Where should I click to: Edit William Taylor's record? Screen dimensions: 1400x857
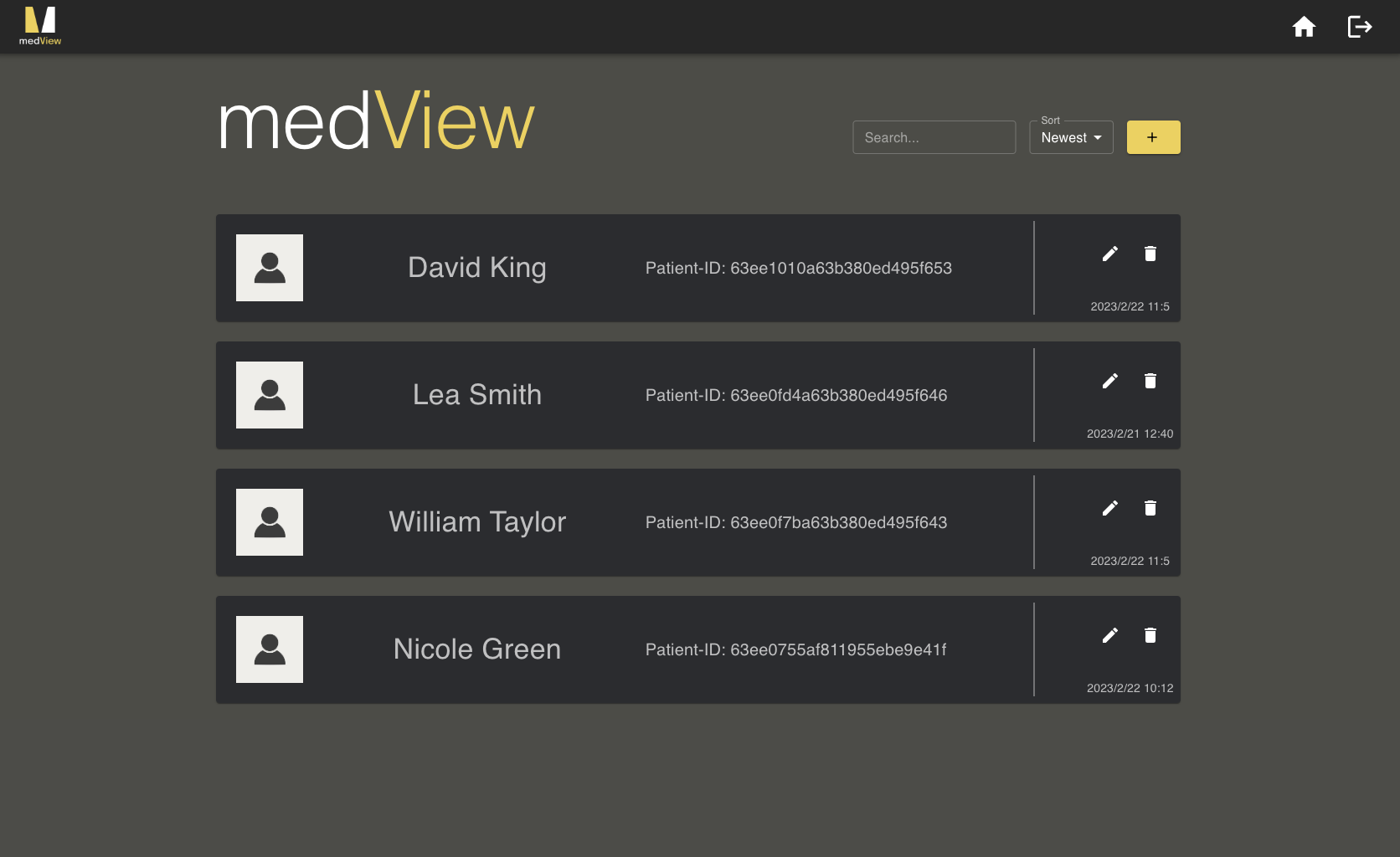[1110, 508]
